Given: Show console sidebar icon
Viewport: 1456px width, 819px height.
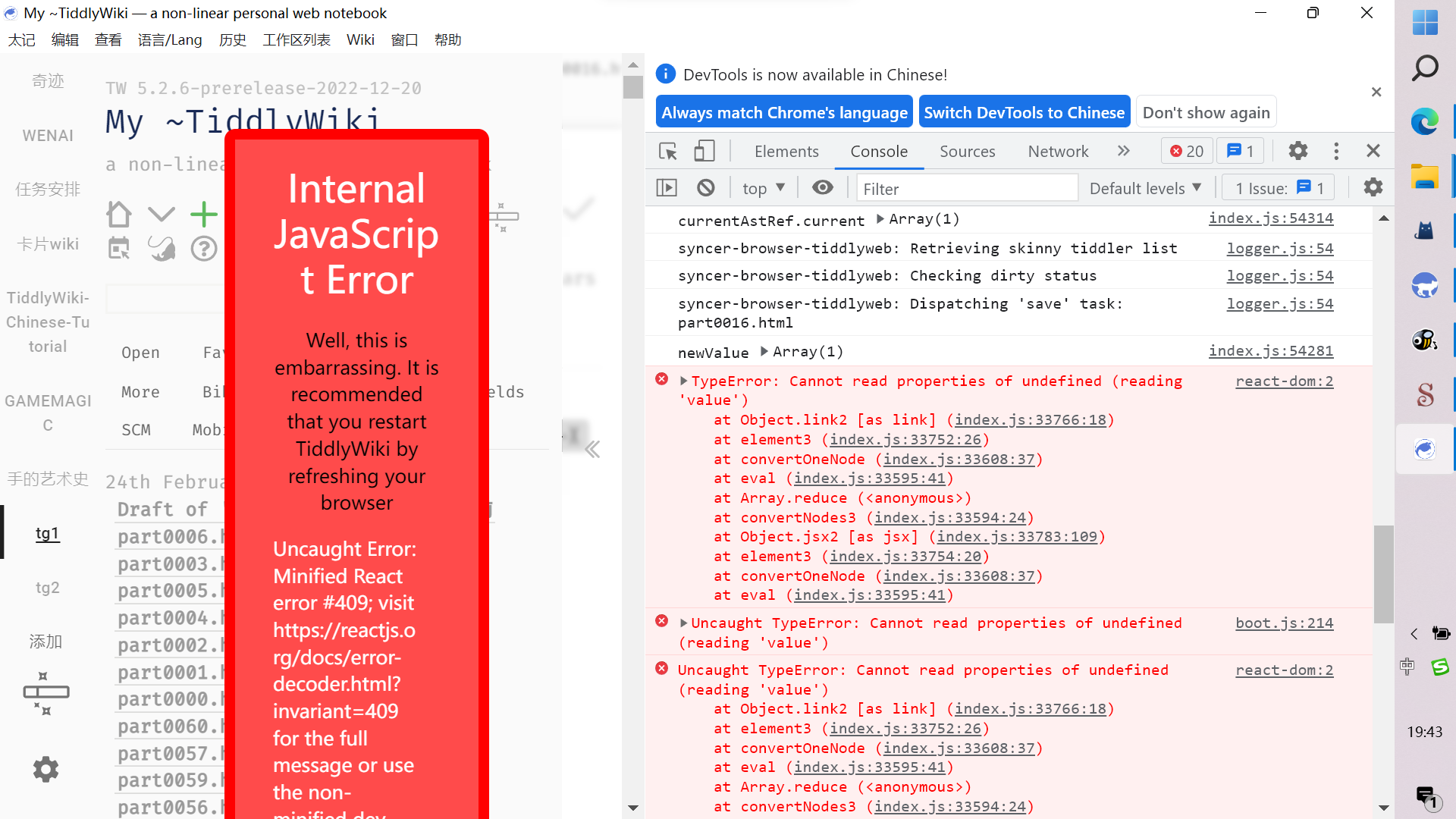Looking at the screenshot, I should point(667,187).
